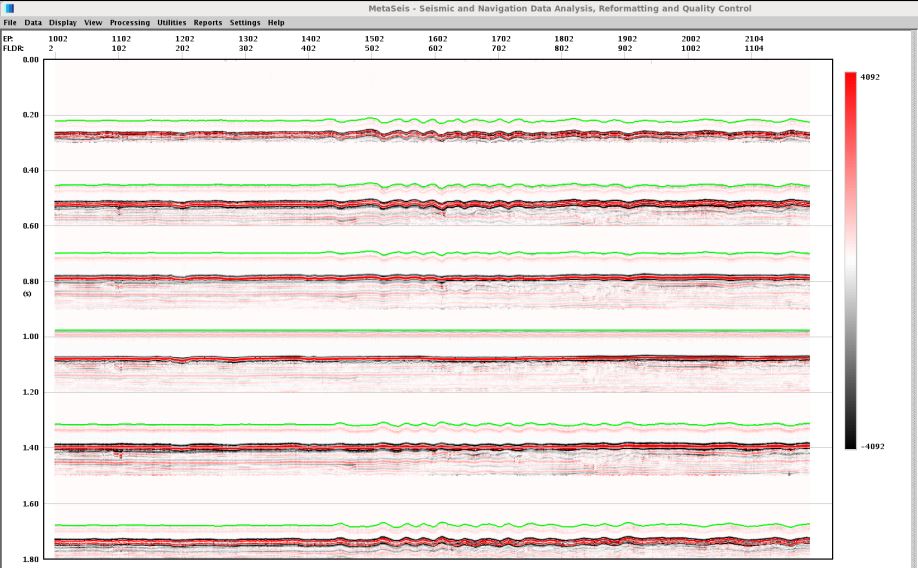Image resolution: width=918 pixels, height=568 pixels.
Task: Click the vertical scrollbar at right window edge
Action: coord(913,300)
